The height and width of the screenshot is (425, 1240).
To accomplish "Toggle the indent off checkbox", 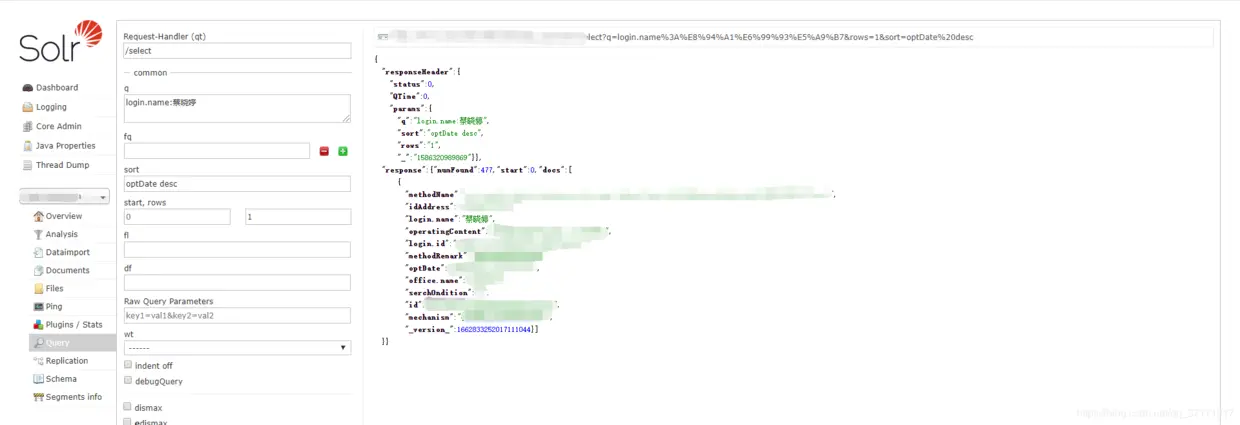I will click(128, 365).
